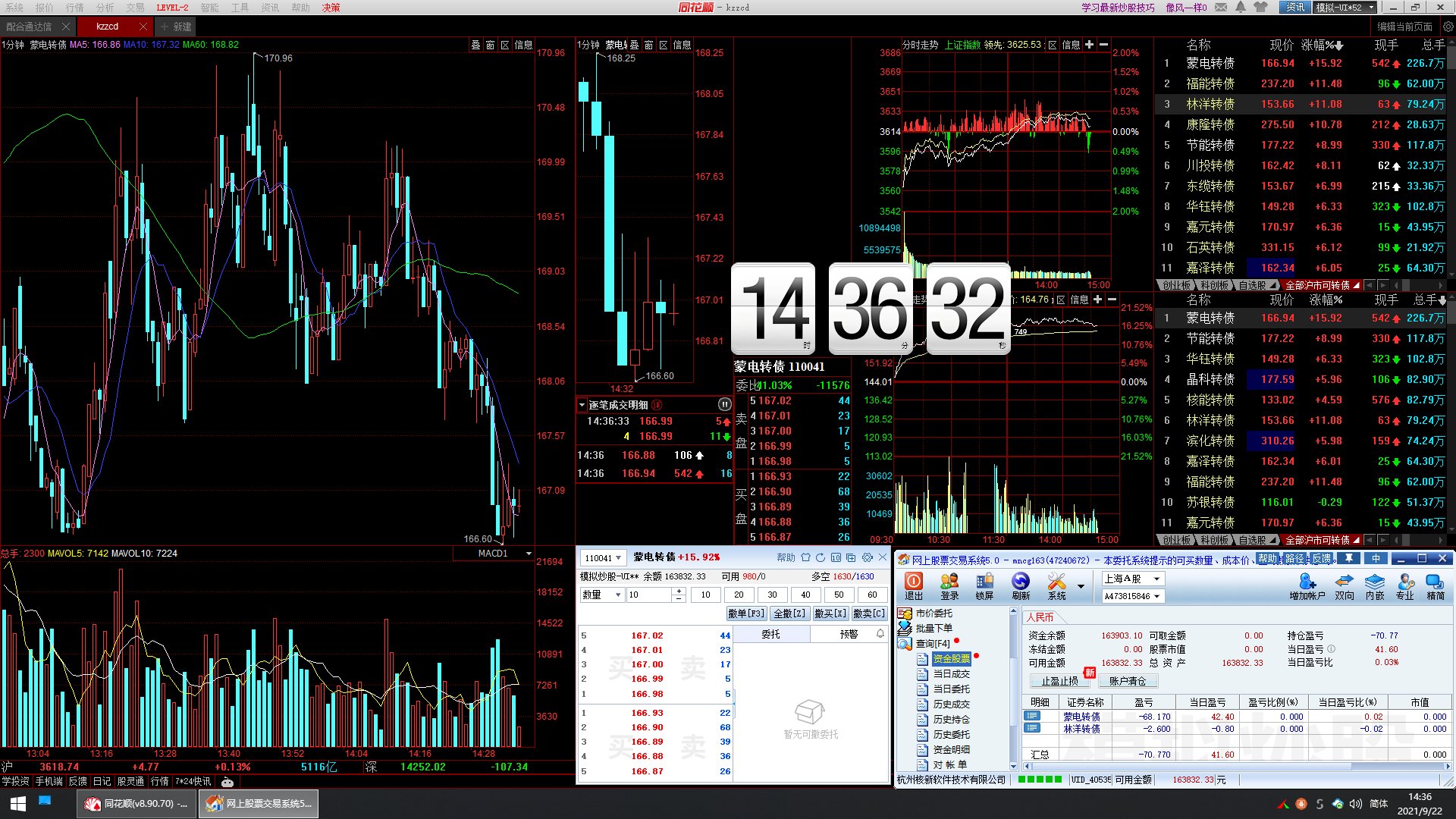The image size is (1456, 819).
Task: Select 当日成交 in the query tree
Action: [951, 674]
